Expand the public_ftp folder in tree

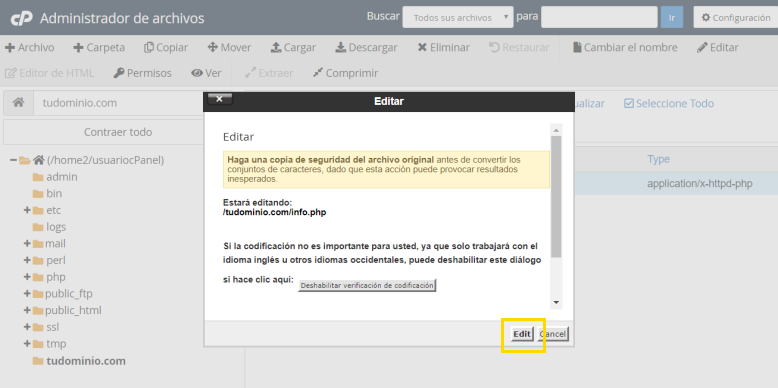coord(27,294)
